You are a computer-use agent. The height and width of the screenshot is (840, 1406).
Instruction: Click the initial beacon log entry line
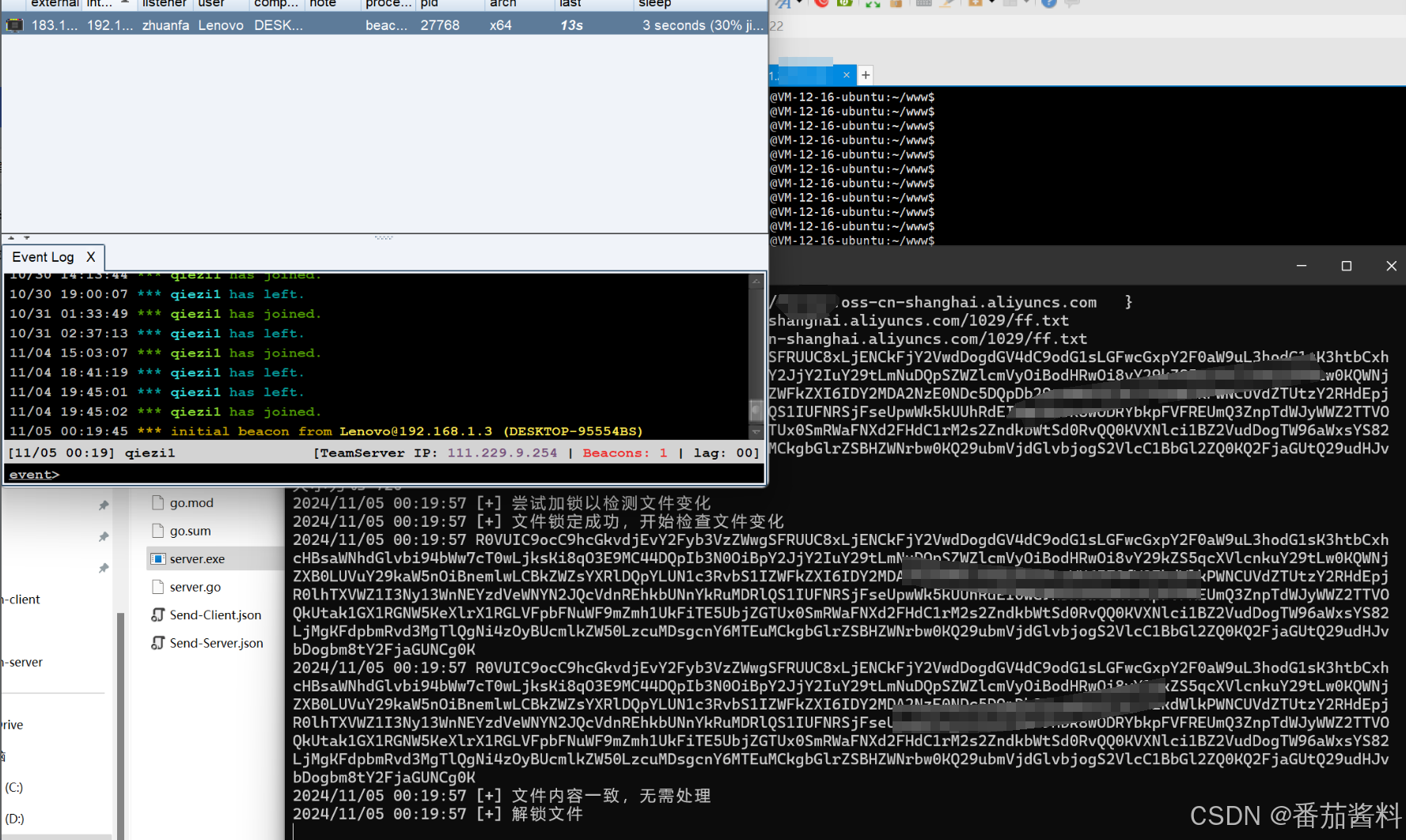coord(326,431)
